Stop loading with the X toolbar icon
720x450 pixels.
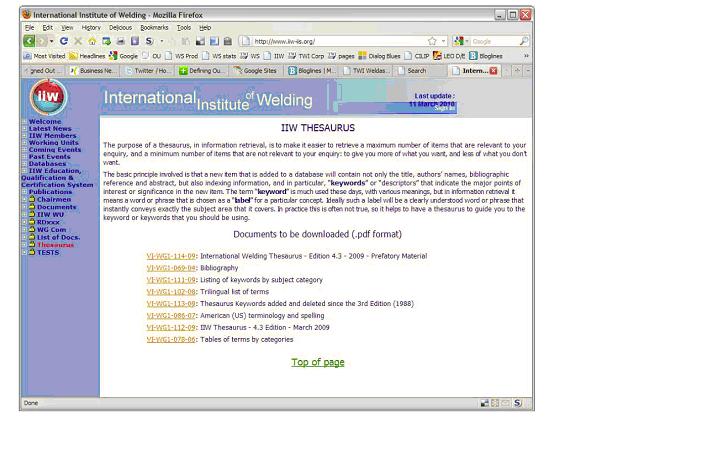78,41
